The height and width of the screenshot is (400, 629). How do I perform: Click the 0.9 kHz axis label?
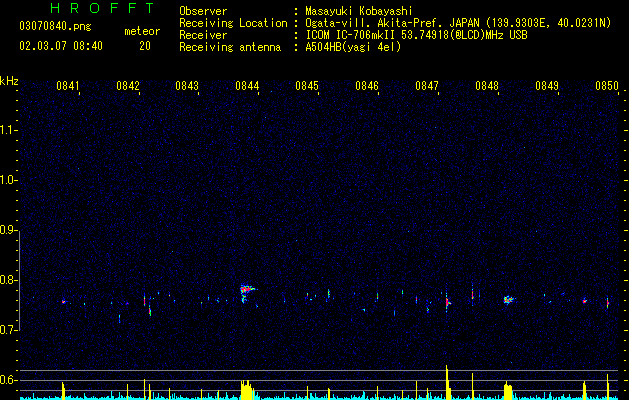(9, 230)
